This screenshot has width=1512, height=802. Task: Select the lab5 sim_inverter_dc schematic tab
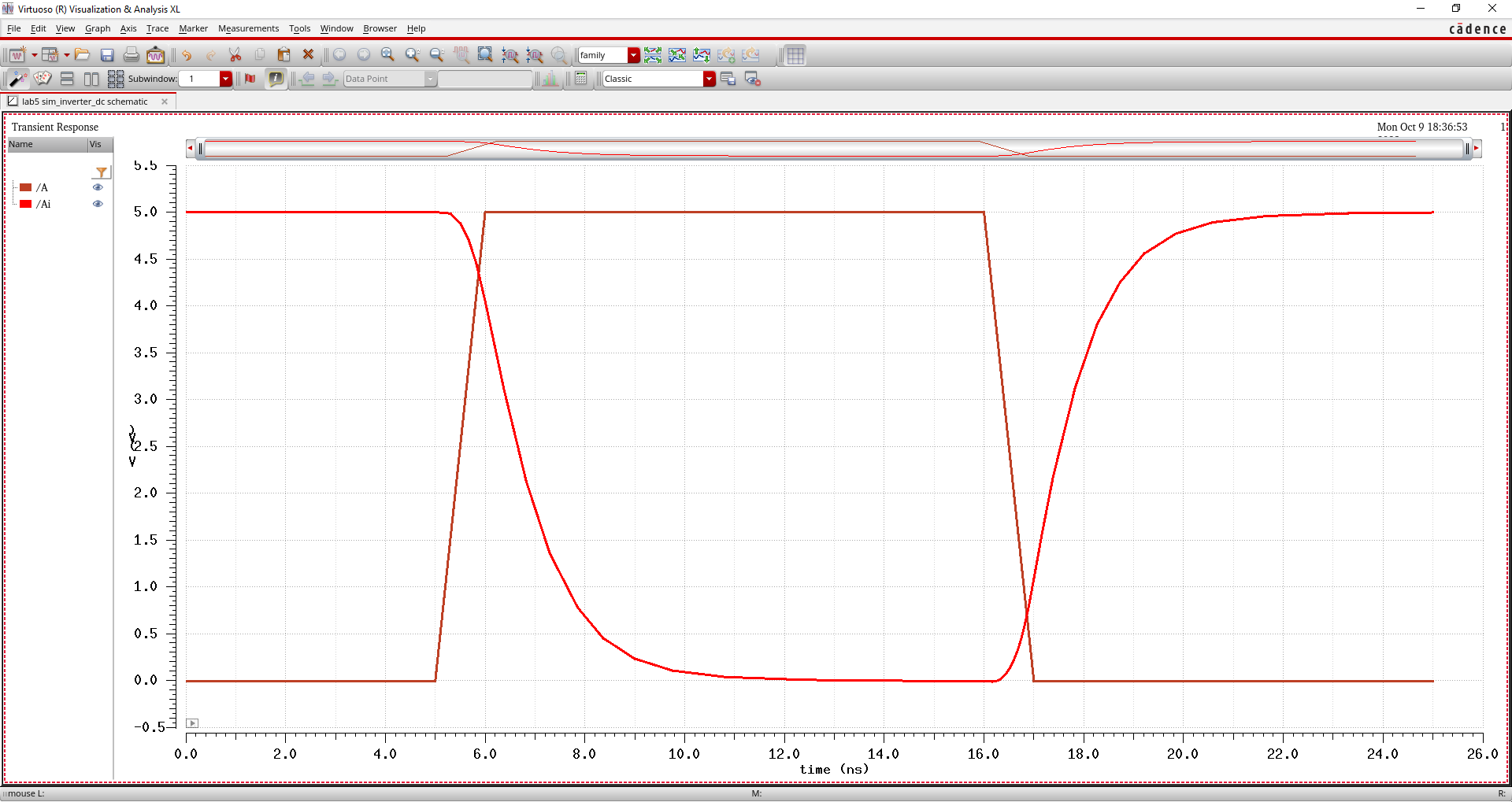(x=84, y=102)
